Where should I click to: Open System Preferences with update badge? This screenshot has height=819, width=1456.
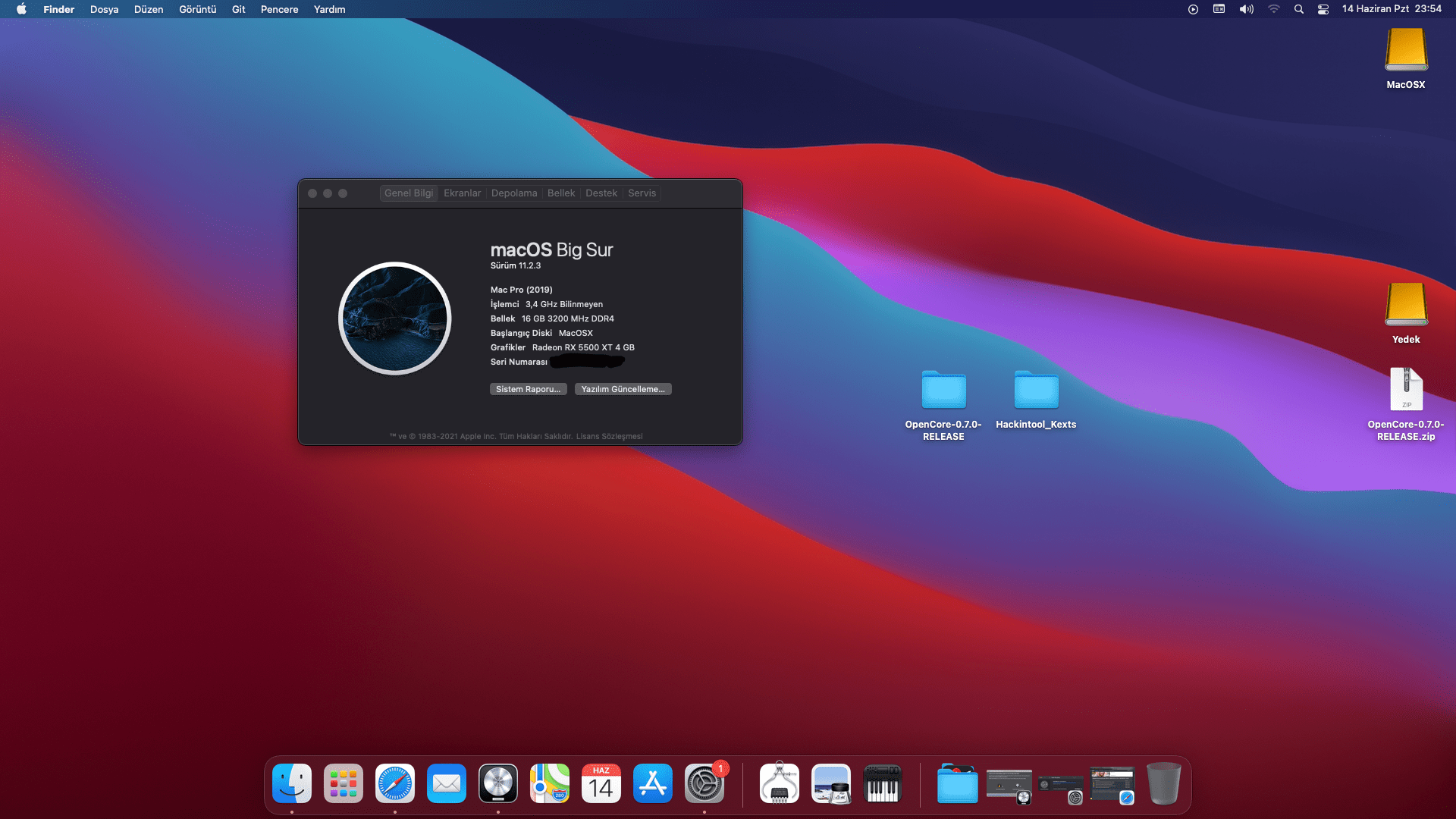pyautogui.click(x=704, y=783)
